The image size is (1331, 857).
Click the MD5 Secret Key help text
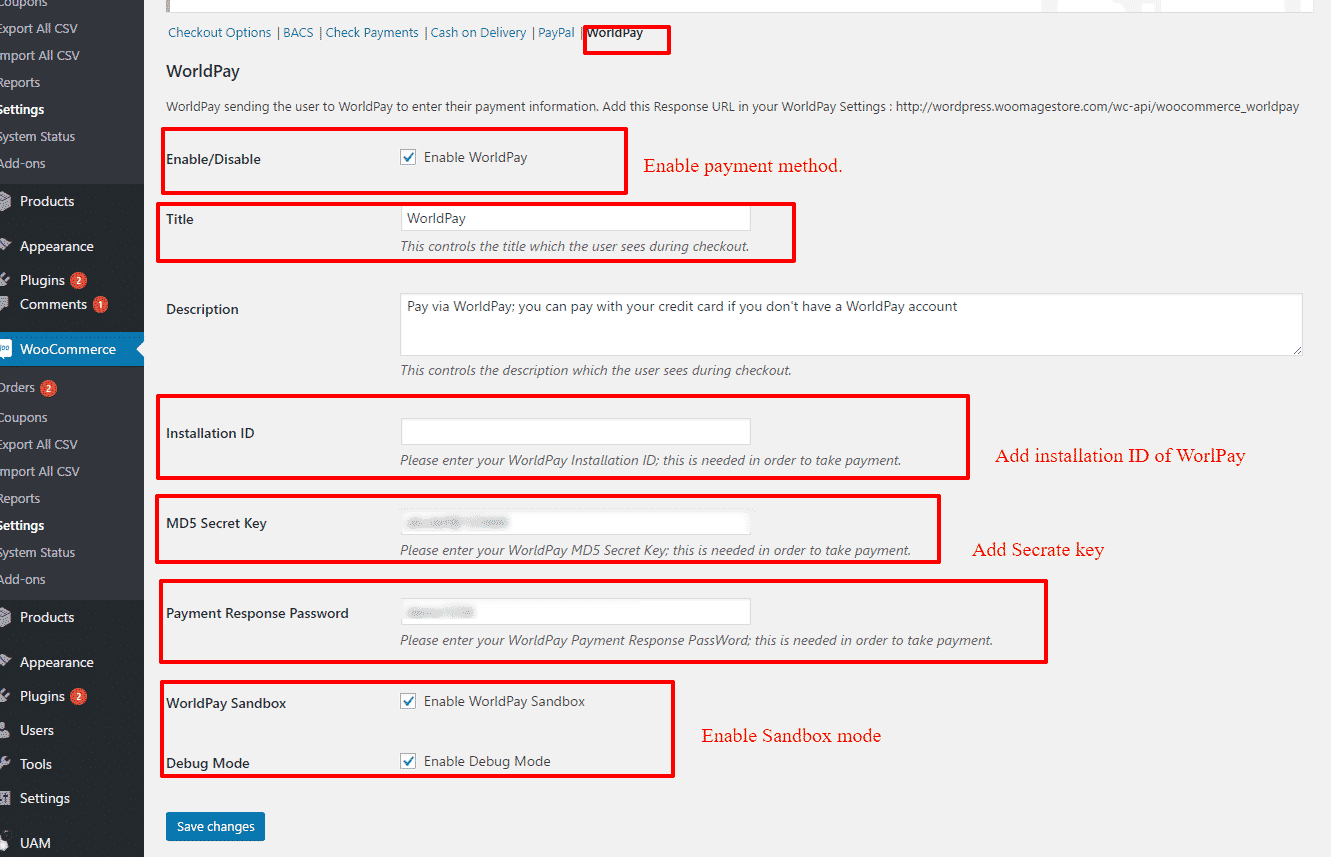coord(656,550)
